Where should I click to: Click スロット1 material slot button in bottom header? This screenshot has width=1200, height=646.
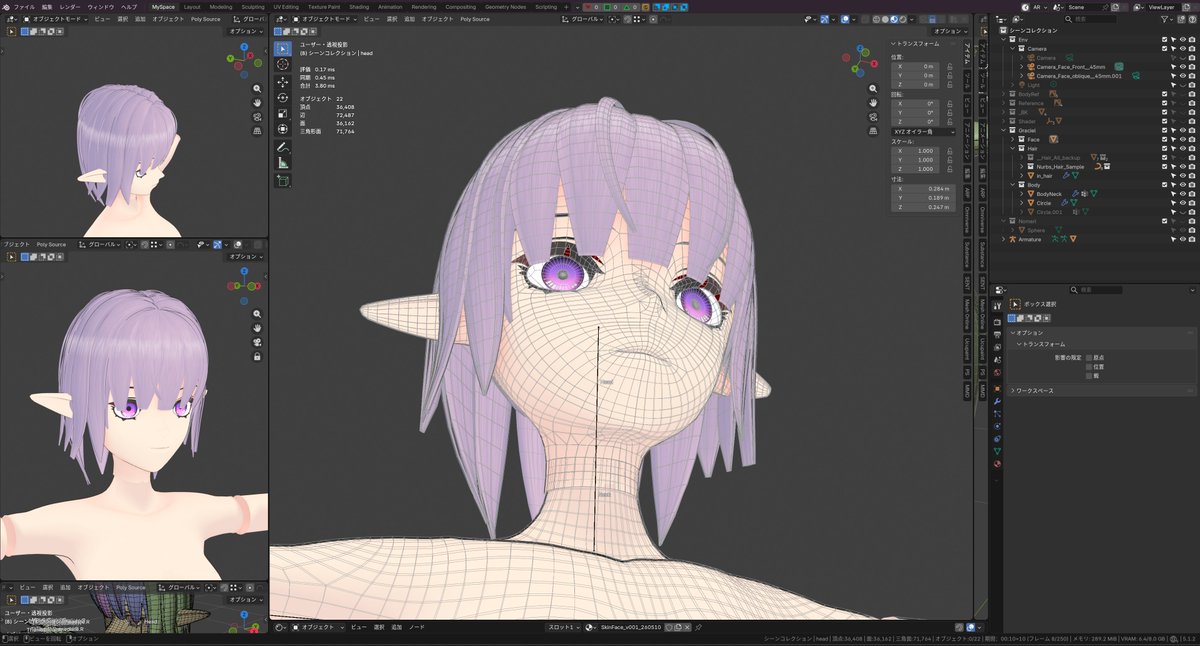[564, 627]
